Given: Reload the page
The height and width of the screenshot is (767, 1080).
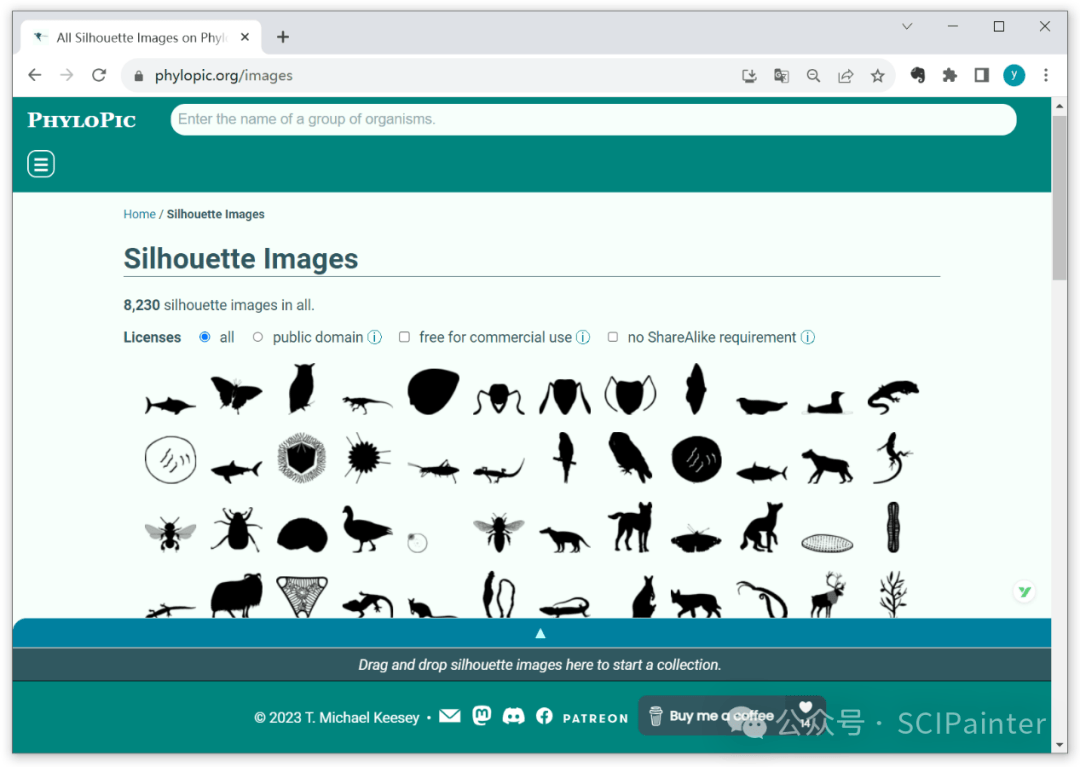Looking at the screenshot, I should click(99, 76).
